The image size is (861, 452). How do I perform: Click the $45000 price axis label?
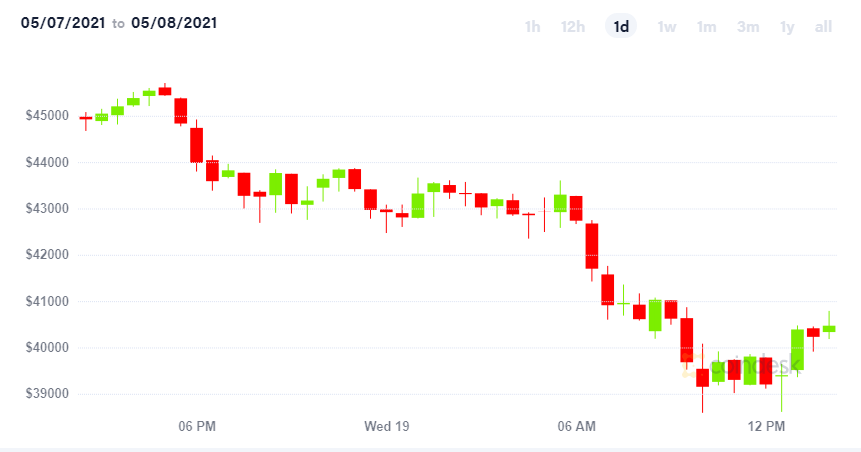click(x=47, y=116)
